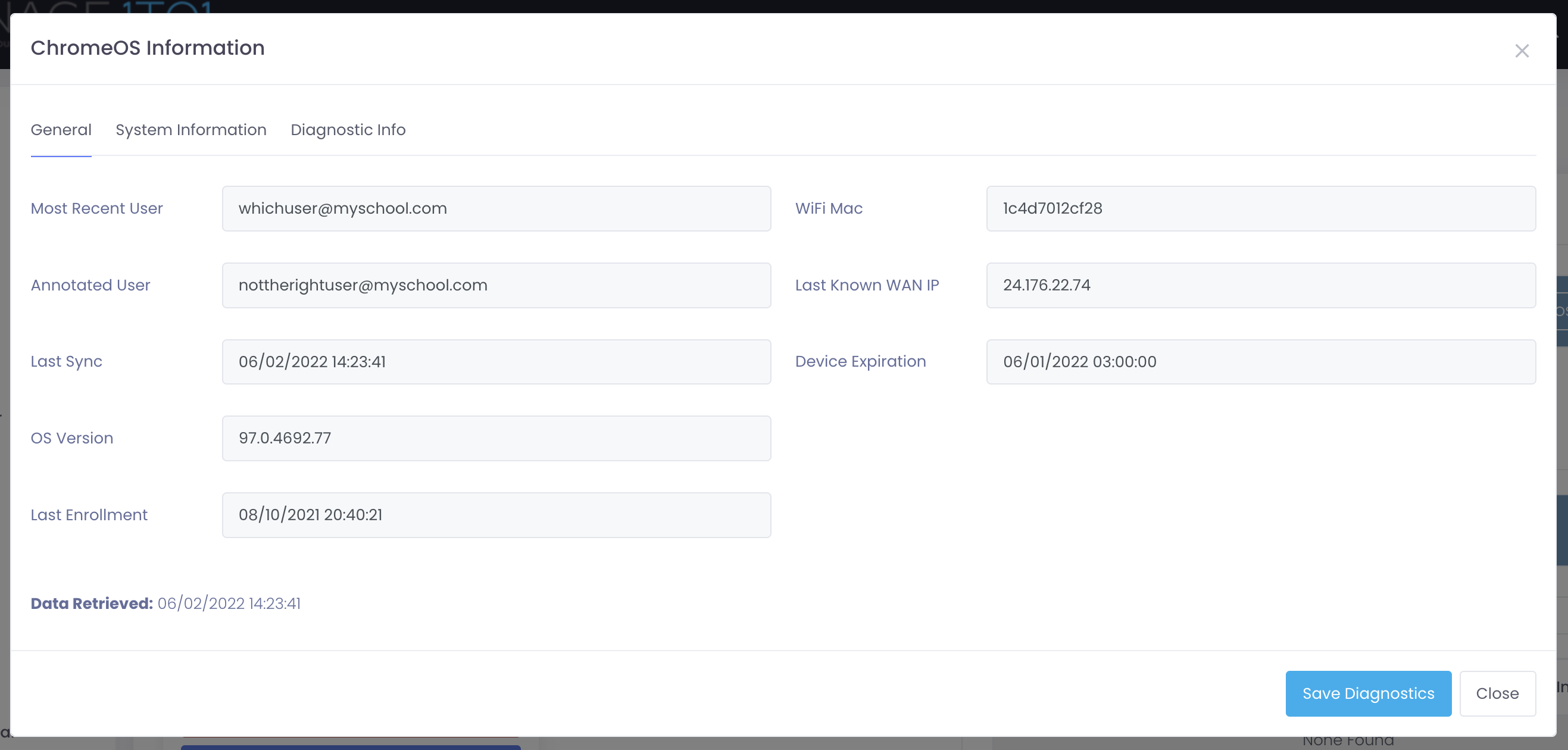Click the Last Sync label
The width and height of the screenshot is (1568, 750).
coord(66,362)
